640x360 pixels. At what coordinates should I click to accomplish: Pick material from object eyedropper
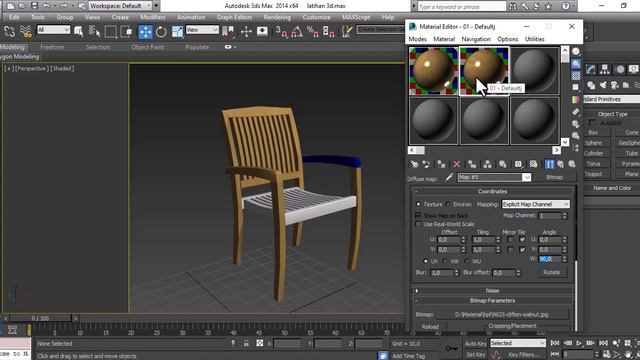click(449, 177)
